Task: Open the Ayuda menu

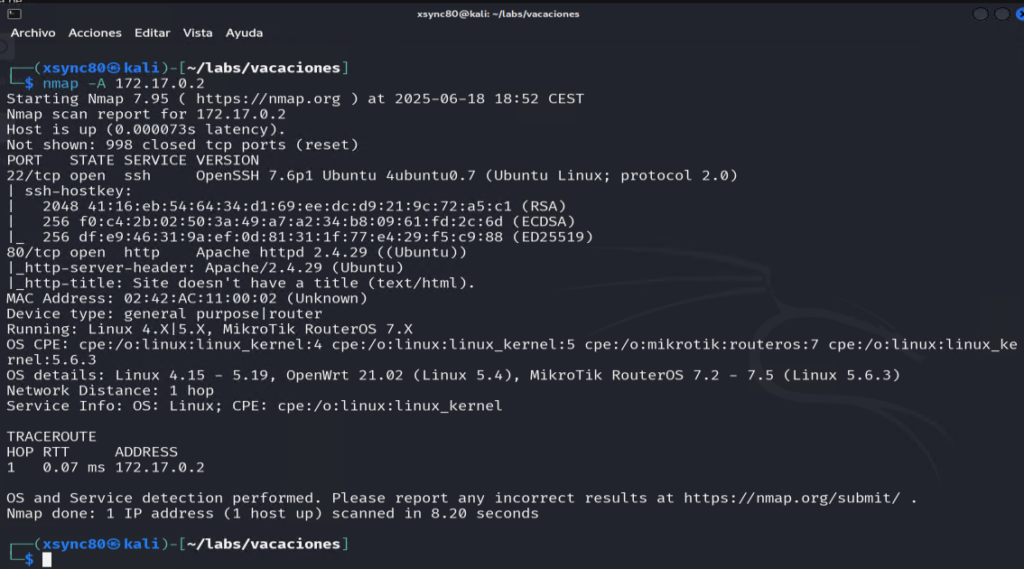Action: (244, 33)
